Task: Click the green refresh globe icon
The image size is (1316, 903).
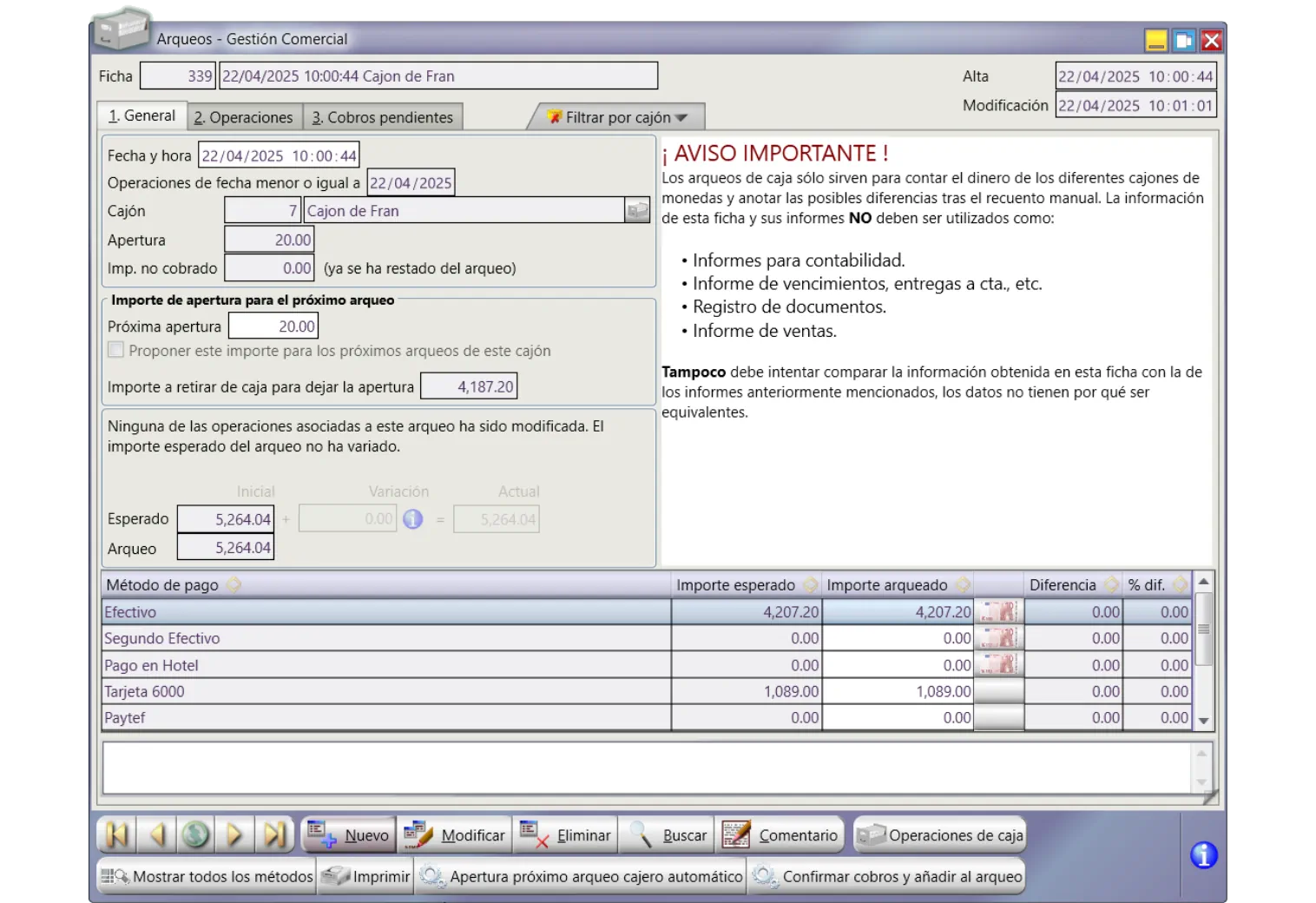Action: (196, 835)
